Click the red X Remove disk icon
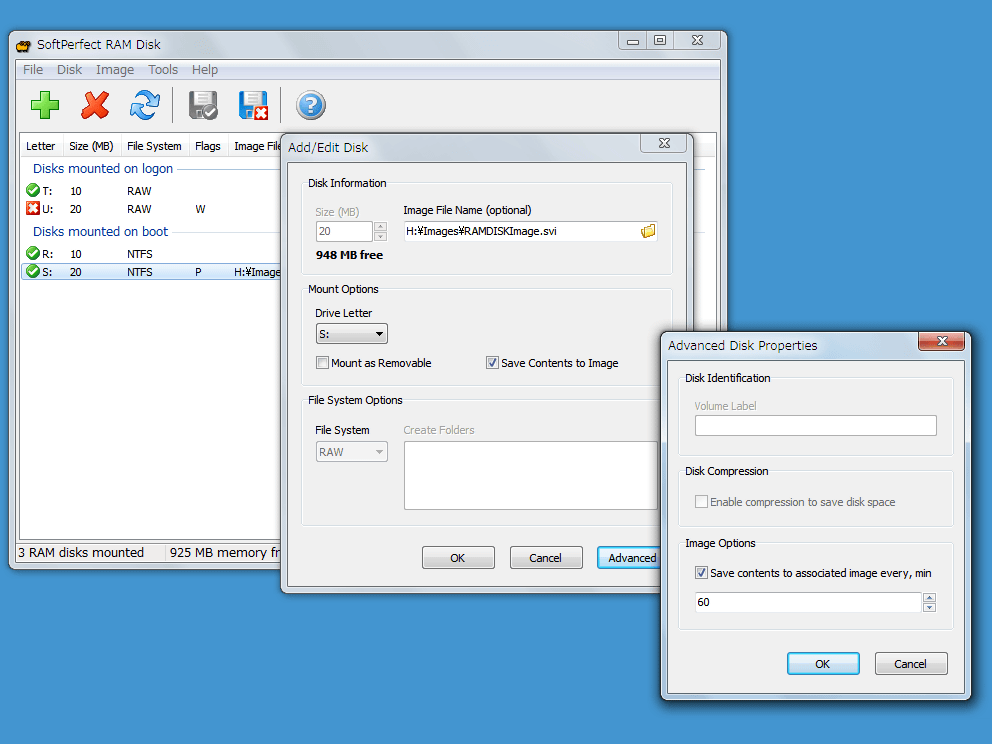Viewport: 992px width, 744px height. 95,105
